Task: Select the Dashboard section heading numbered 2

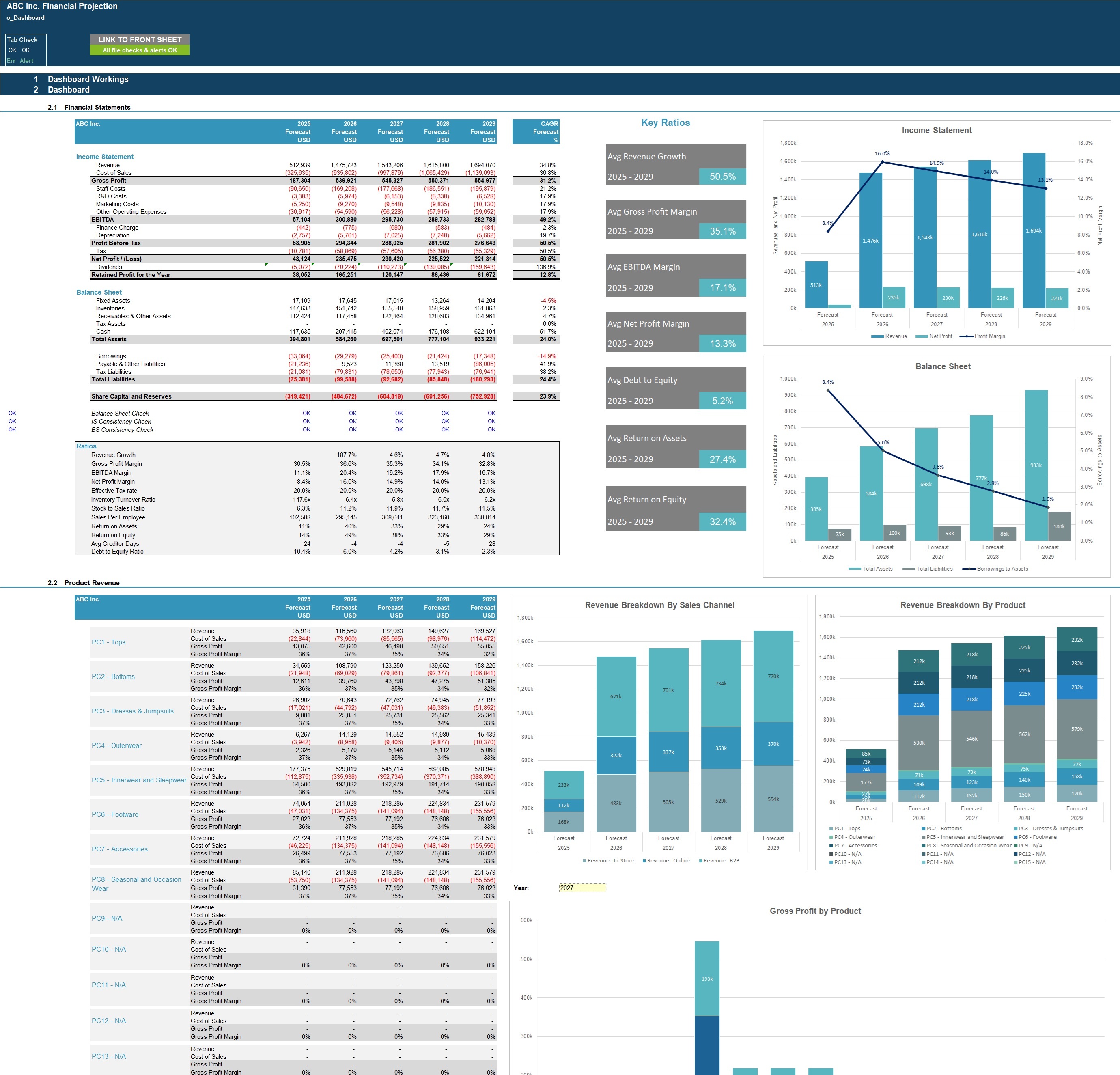Action: 69,90
